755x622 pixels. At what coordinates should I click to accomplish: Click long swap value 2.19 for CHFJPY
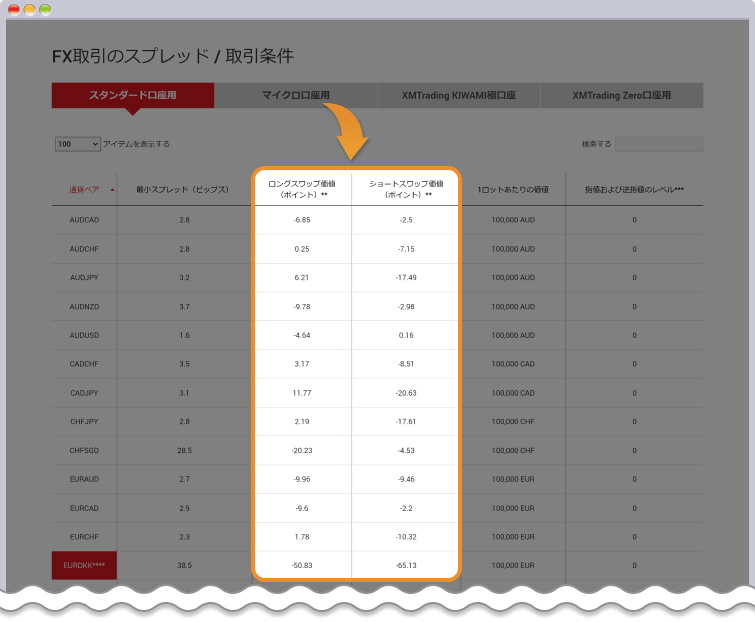pos(302,422)
